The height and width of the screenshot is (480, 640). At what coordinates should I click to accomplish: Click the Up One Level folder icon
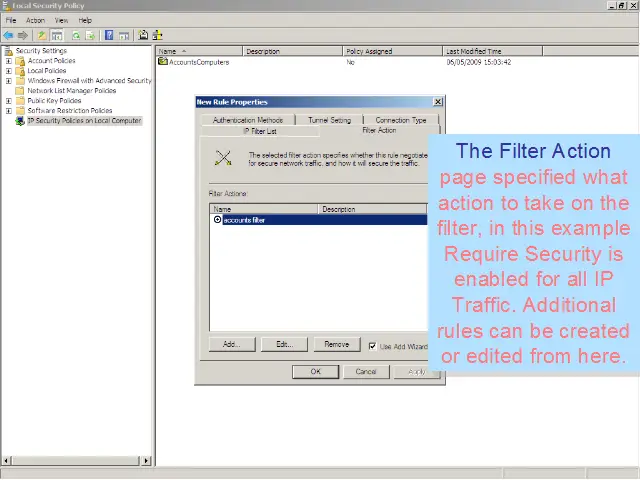tap(42, 35)
